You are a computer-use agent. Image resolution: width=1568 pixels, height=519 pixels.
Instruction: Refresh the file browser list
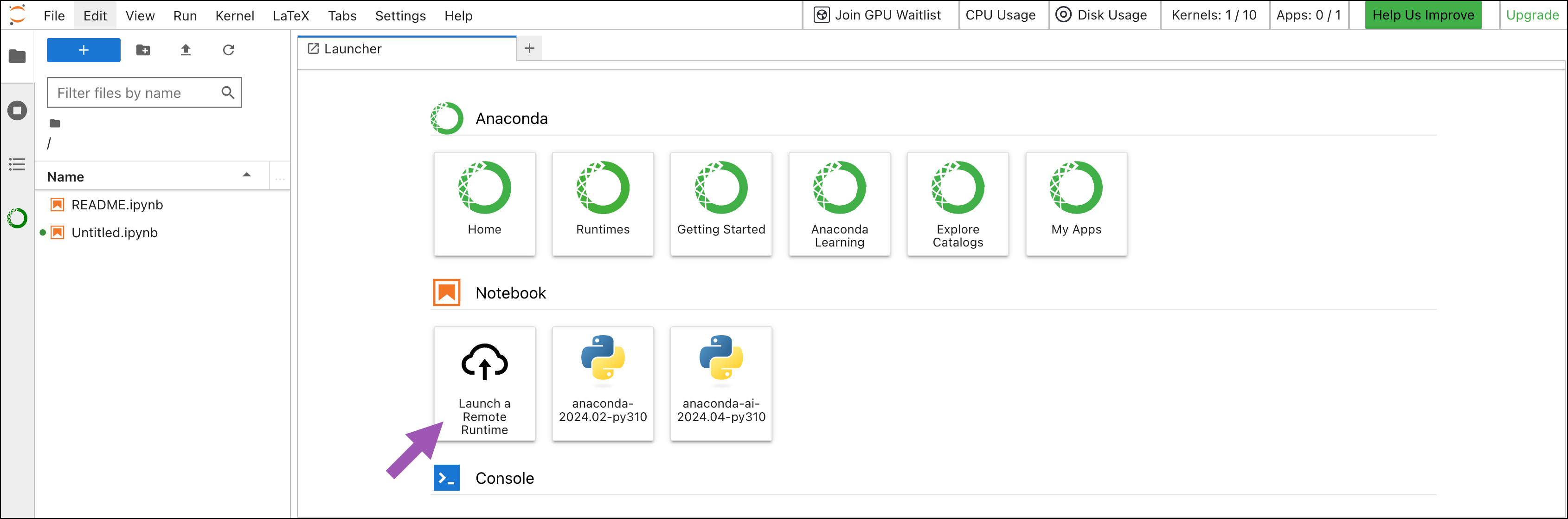click(x=228, y=50)
